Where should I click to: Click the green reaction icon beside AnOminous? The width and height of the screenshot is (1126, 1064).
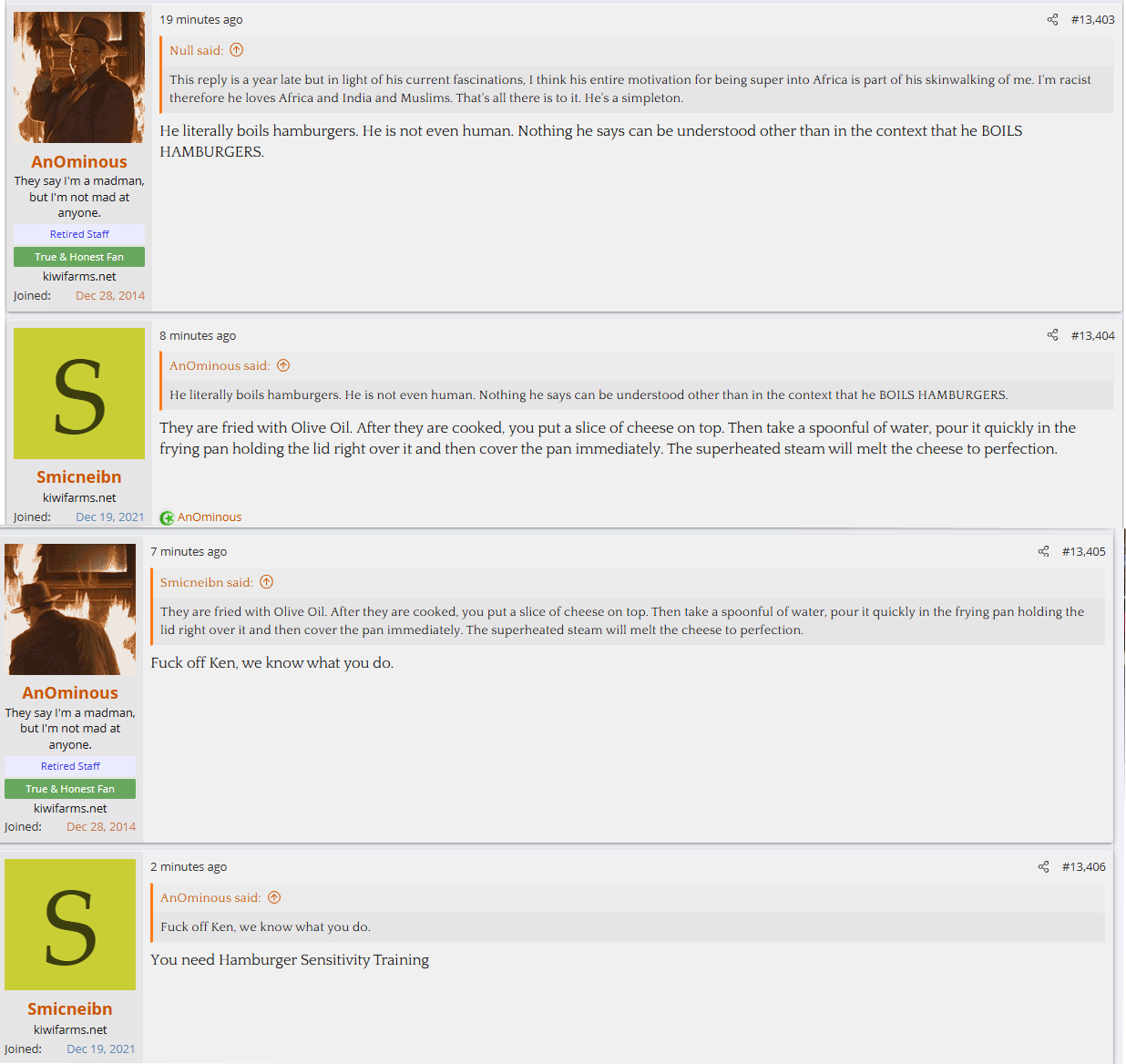pyautogui.click(x=167, y=517)
